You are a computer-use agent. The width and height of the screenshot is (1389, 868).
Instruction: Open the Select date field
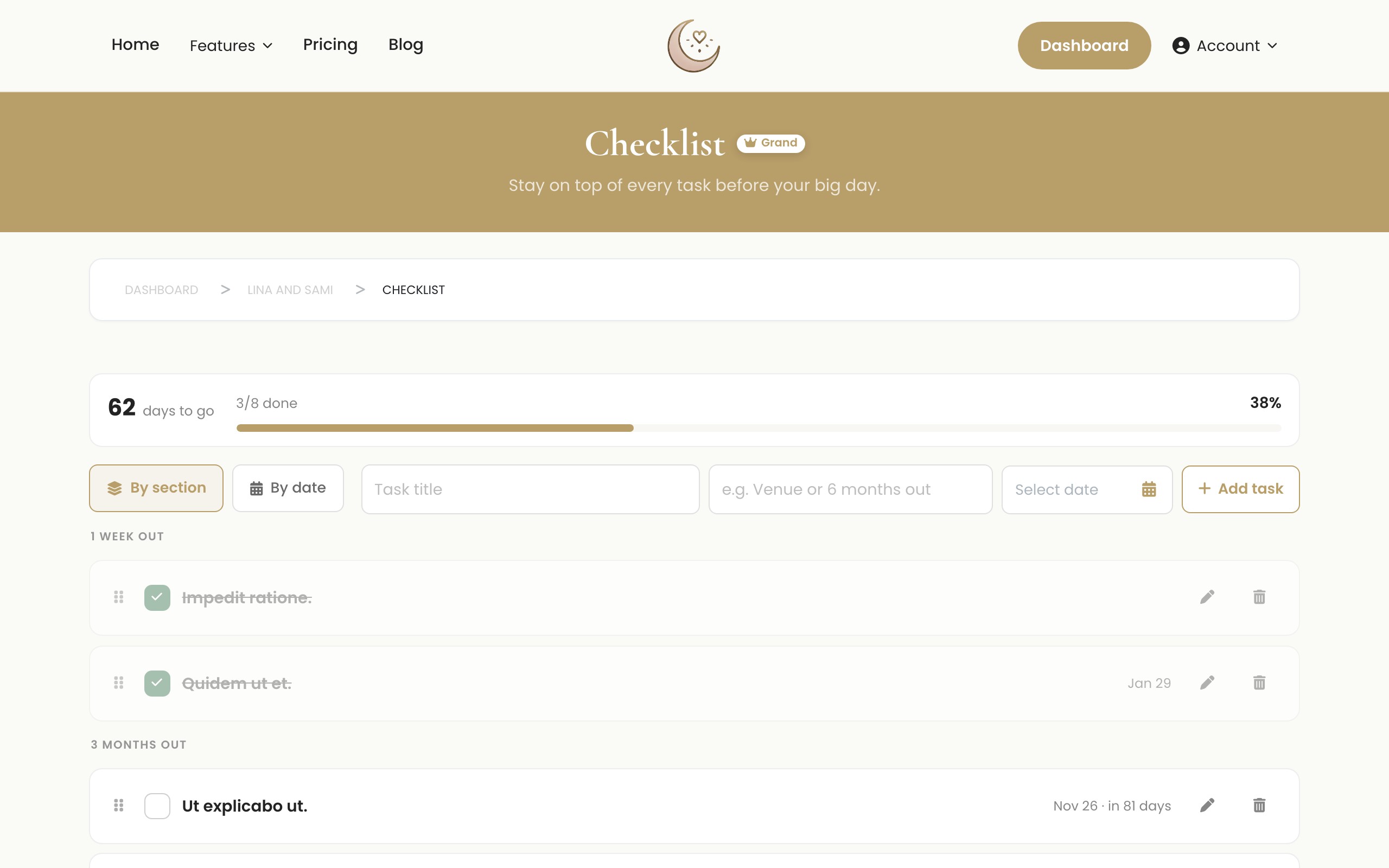click(x=1087, y=489)
